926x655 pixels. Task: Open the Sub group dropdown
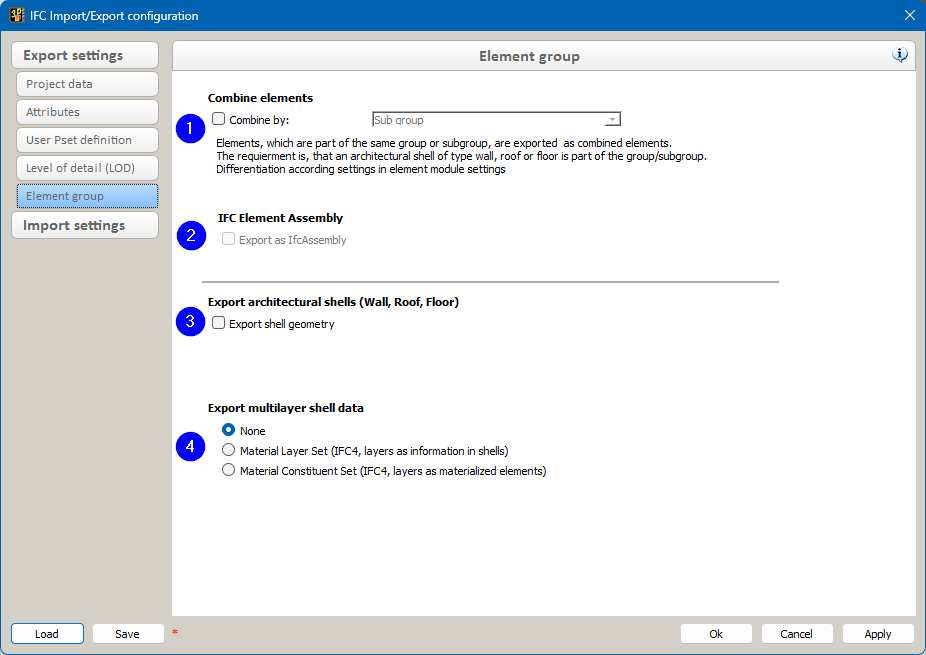click(x=496, y=120)
